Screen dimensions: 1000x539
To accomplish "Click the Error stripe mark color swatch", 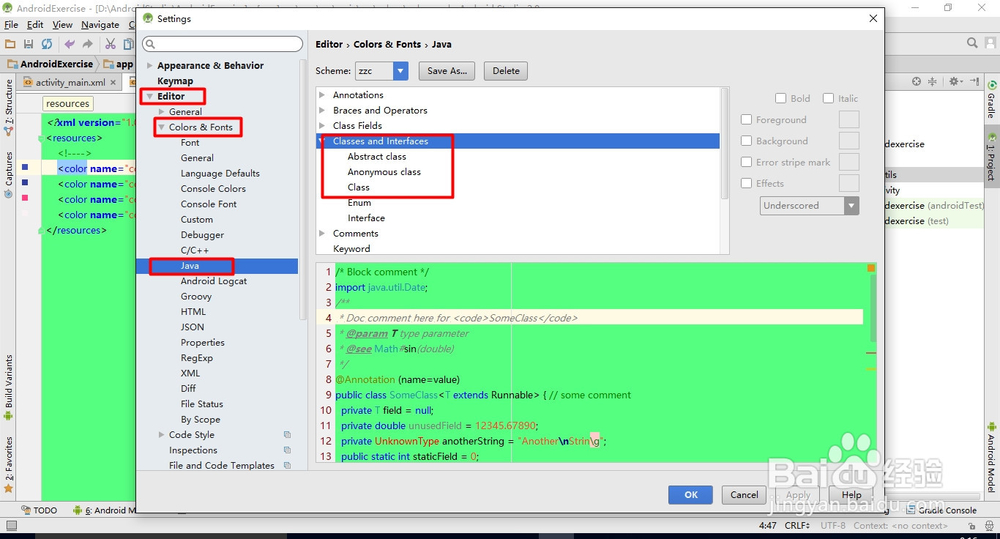I will point(849,162).
